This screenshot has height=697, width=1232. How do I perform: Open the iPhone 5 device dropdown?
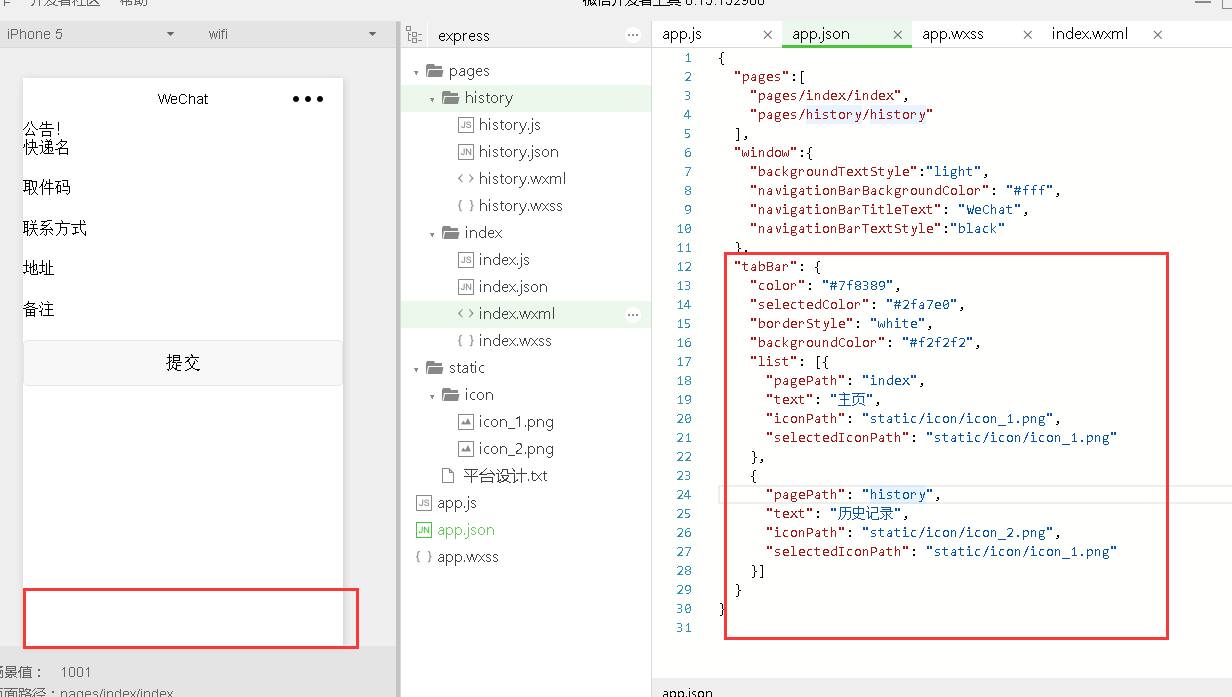coord(90,34)
